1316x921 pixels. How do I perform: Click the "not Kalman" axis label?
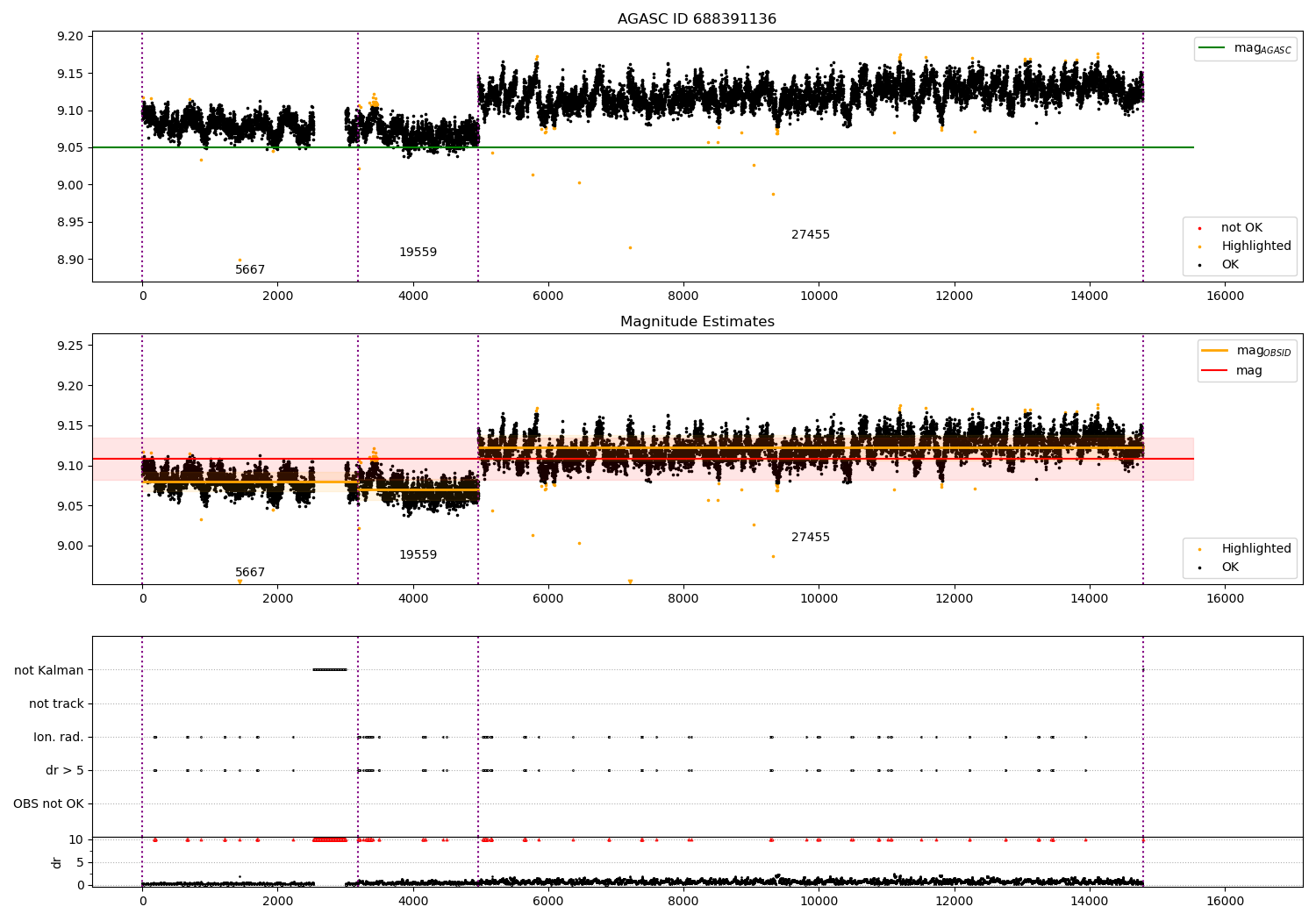tap(49, 670)
